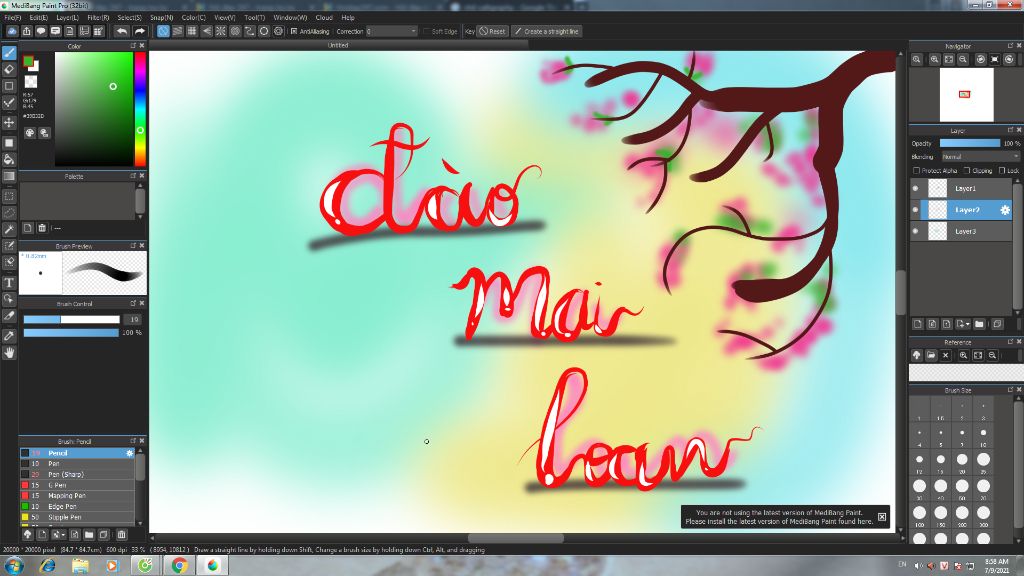Screen dimensions: 1024x576
Task: Click the layer Opacity slider
Action: pyautogui.click(x=970, y=143)
